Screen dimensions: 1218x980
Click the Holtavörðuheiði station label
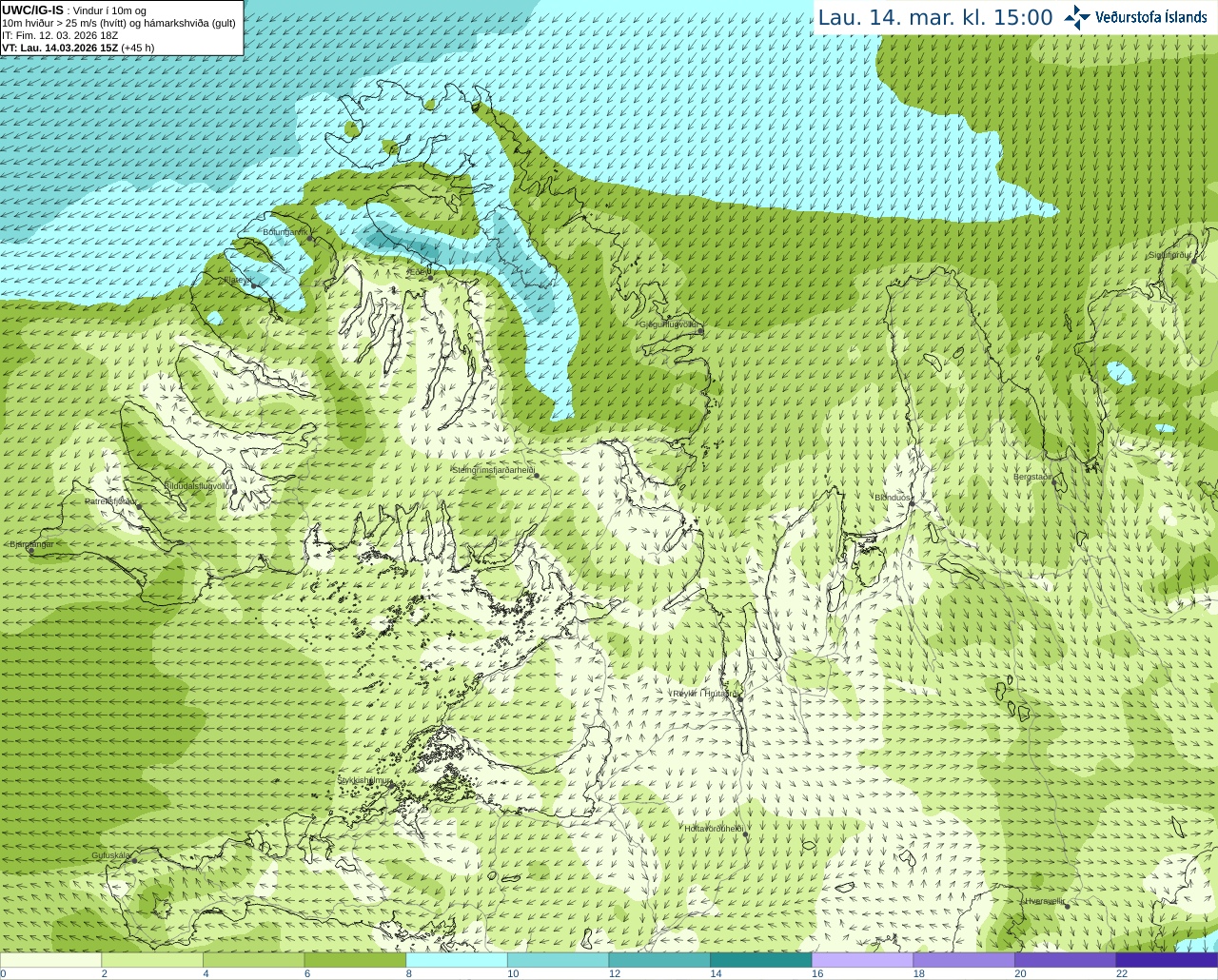(713, 829)
